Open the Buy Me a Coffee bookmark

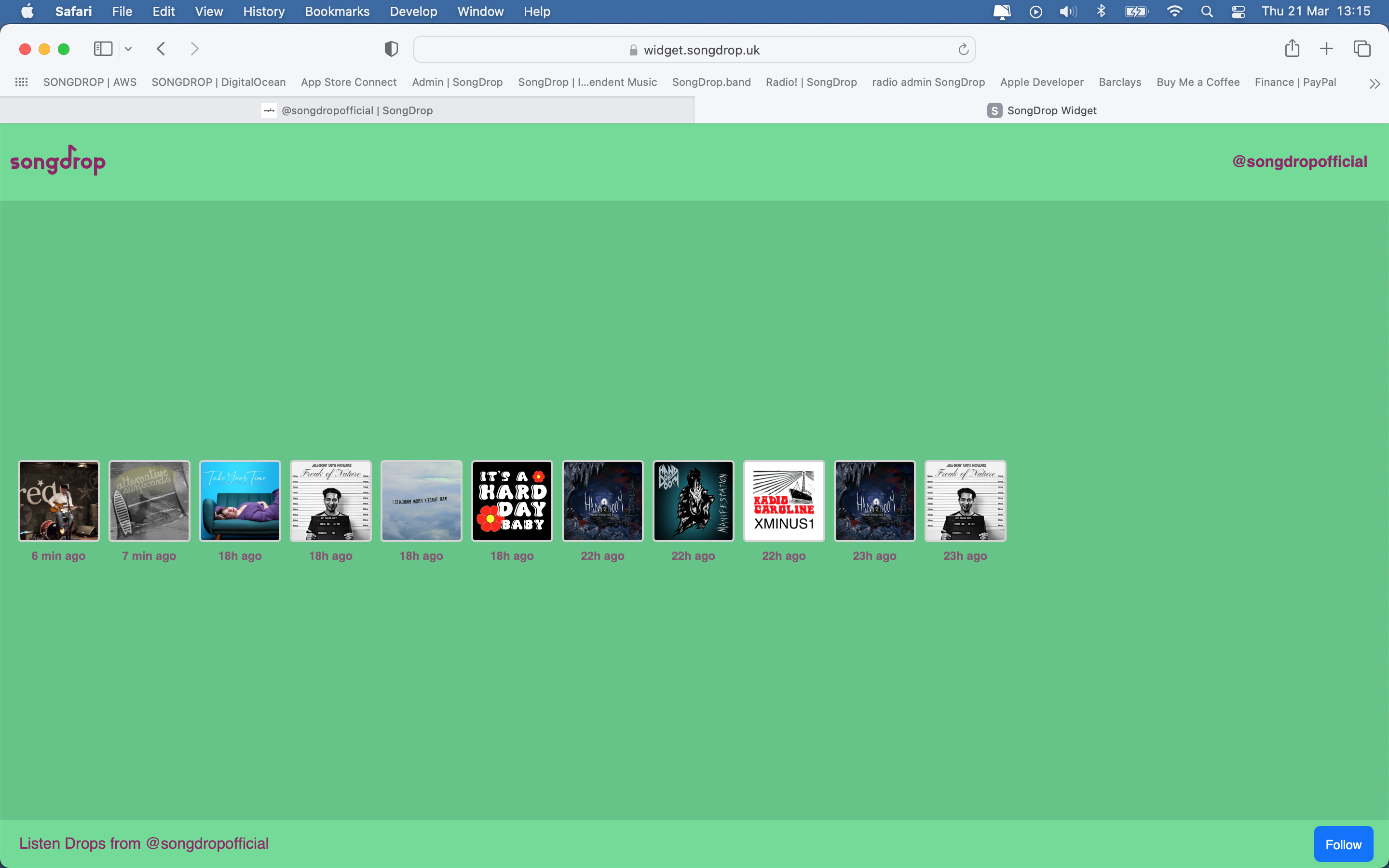pyautogui.click(x=1198, y=82)
